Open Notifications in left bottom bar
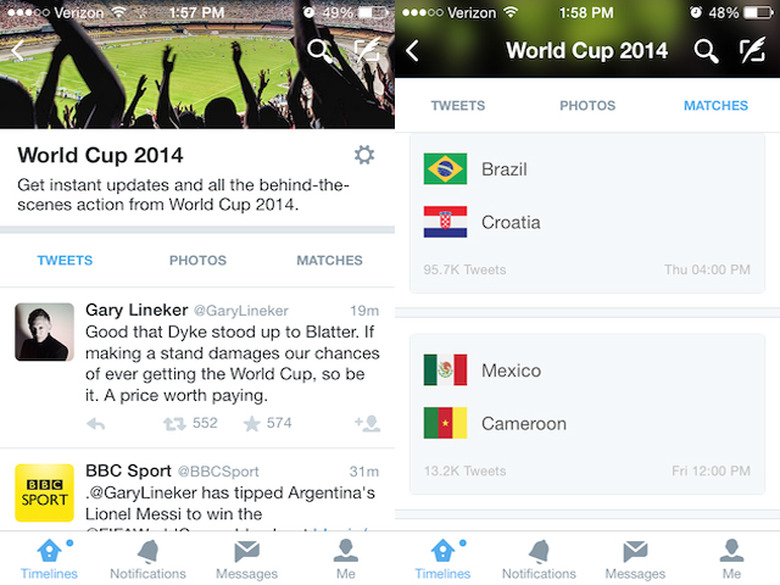The image size is (780, 585). coord(147,559)
